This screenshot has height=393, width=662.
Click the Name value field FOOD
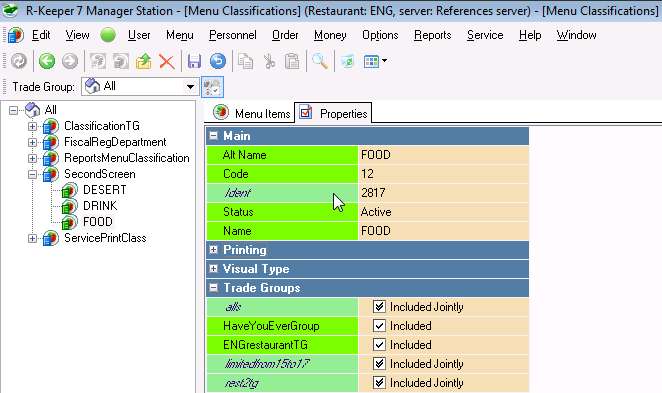pos(443,230)
